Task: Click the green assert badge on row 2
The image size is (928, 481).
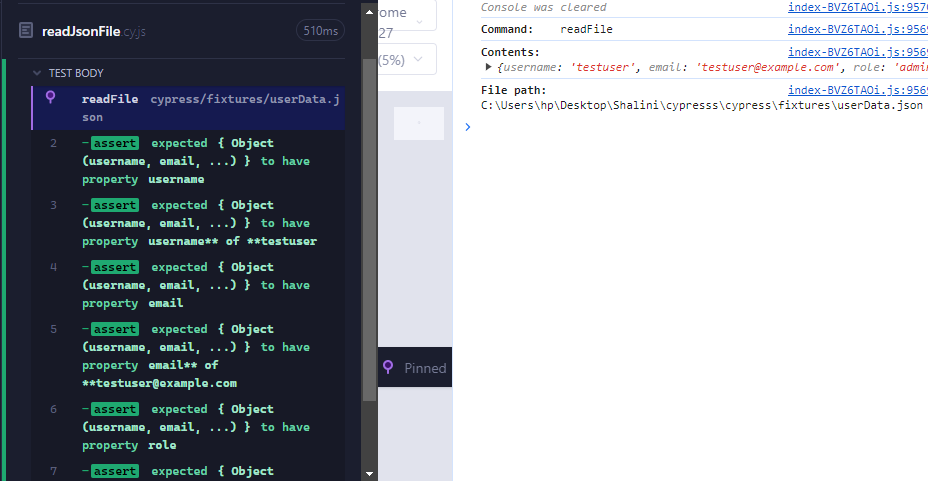Action: (115, 143)
